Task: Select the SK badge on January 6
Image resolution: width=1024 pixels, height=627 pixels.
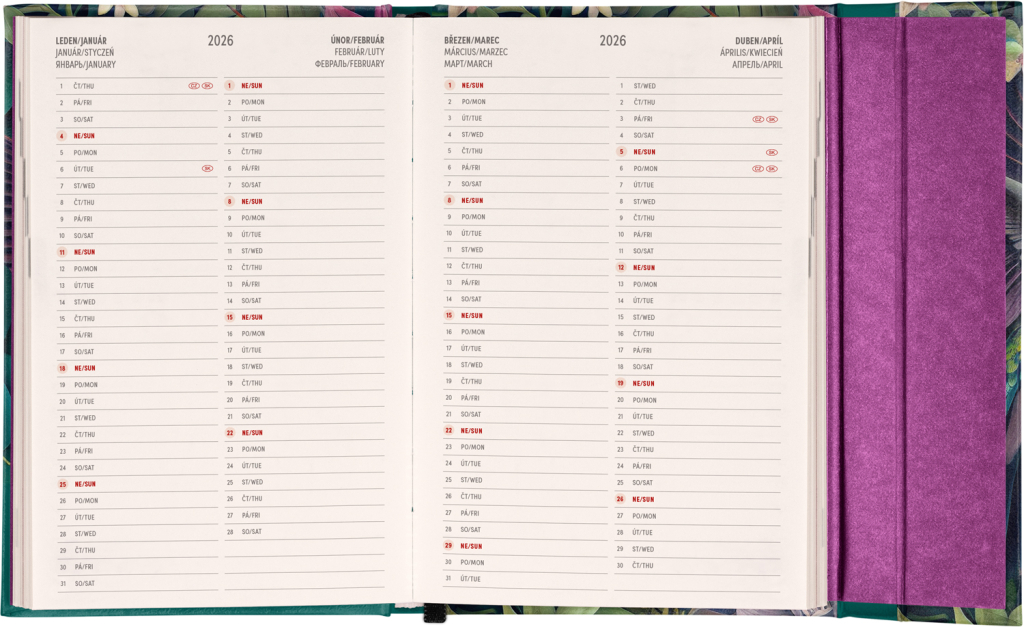Action: click(207, 169)
